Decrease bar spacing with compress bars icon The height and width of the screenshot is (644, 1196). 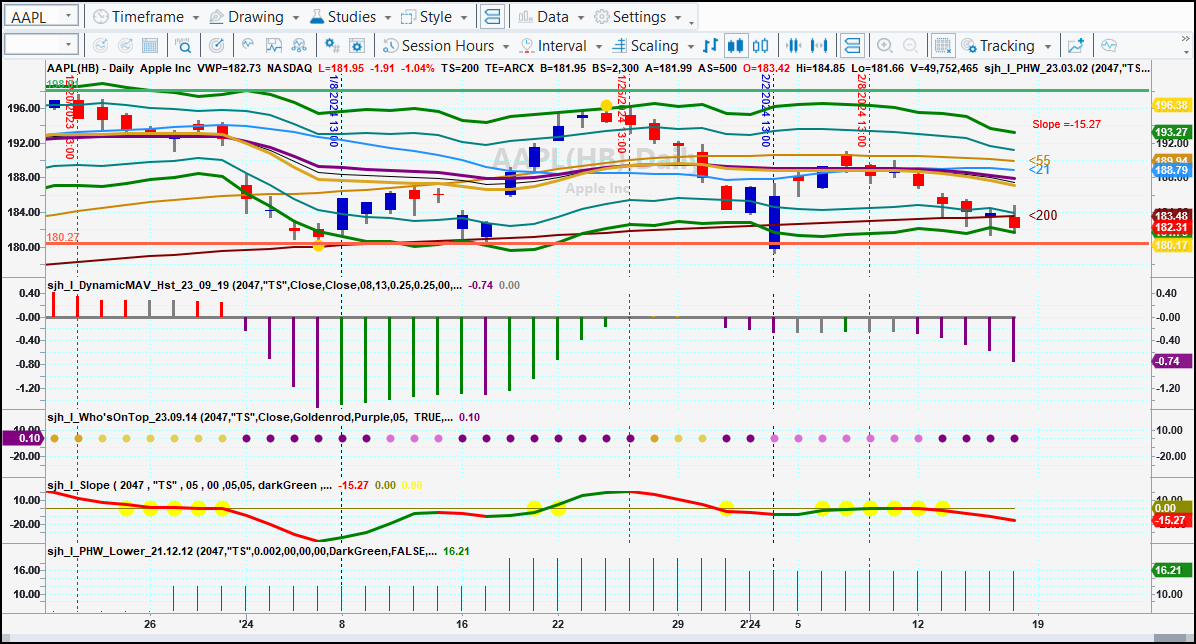[793, 46]
